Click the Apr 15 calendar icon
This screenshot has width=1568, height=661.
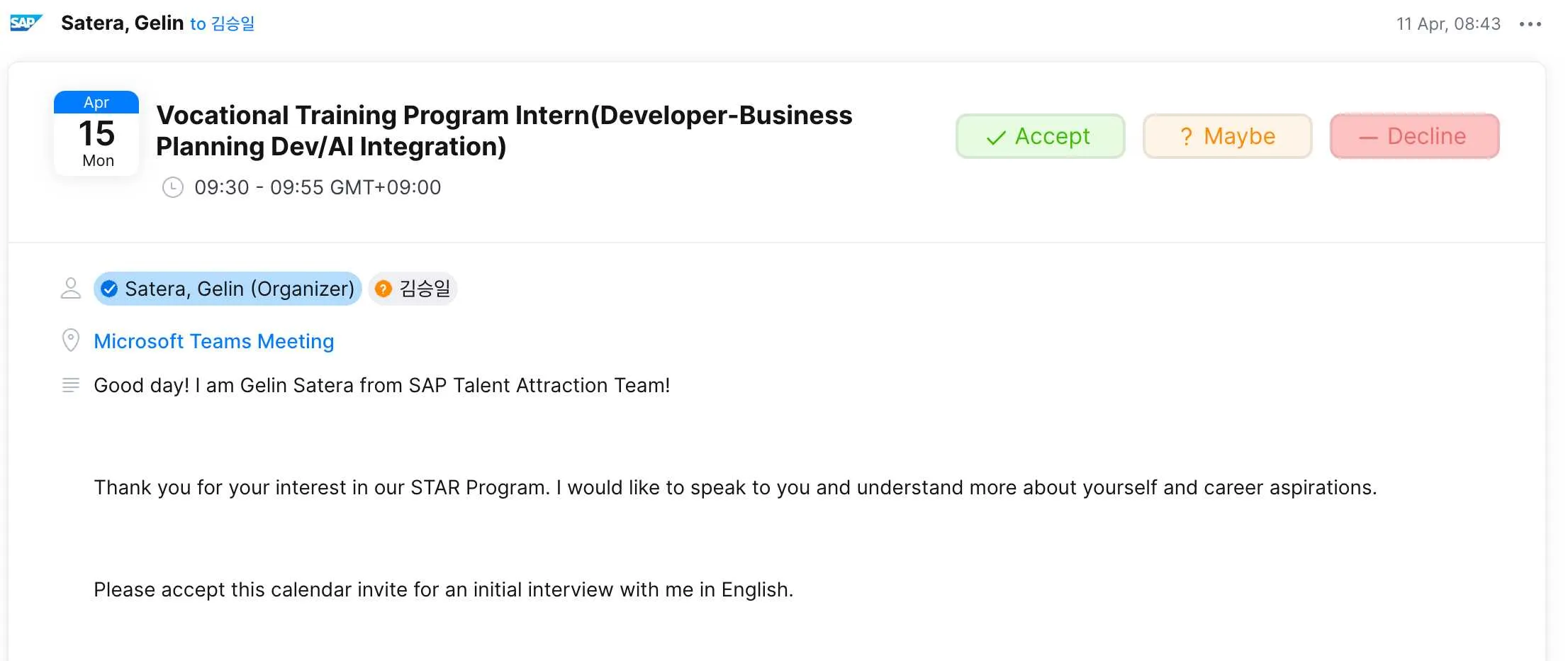tap(96, 132)
